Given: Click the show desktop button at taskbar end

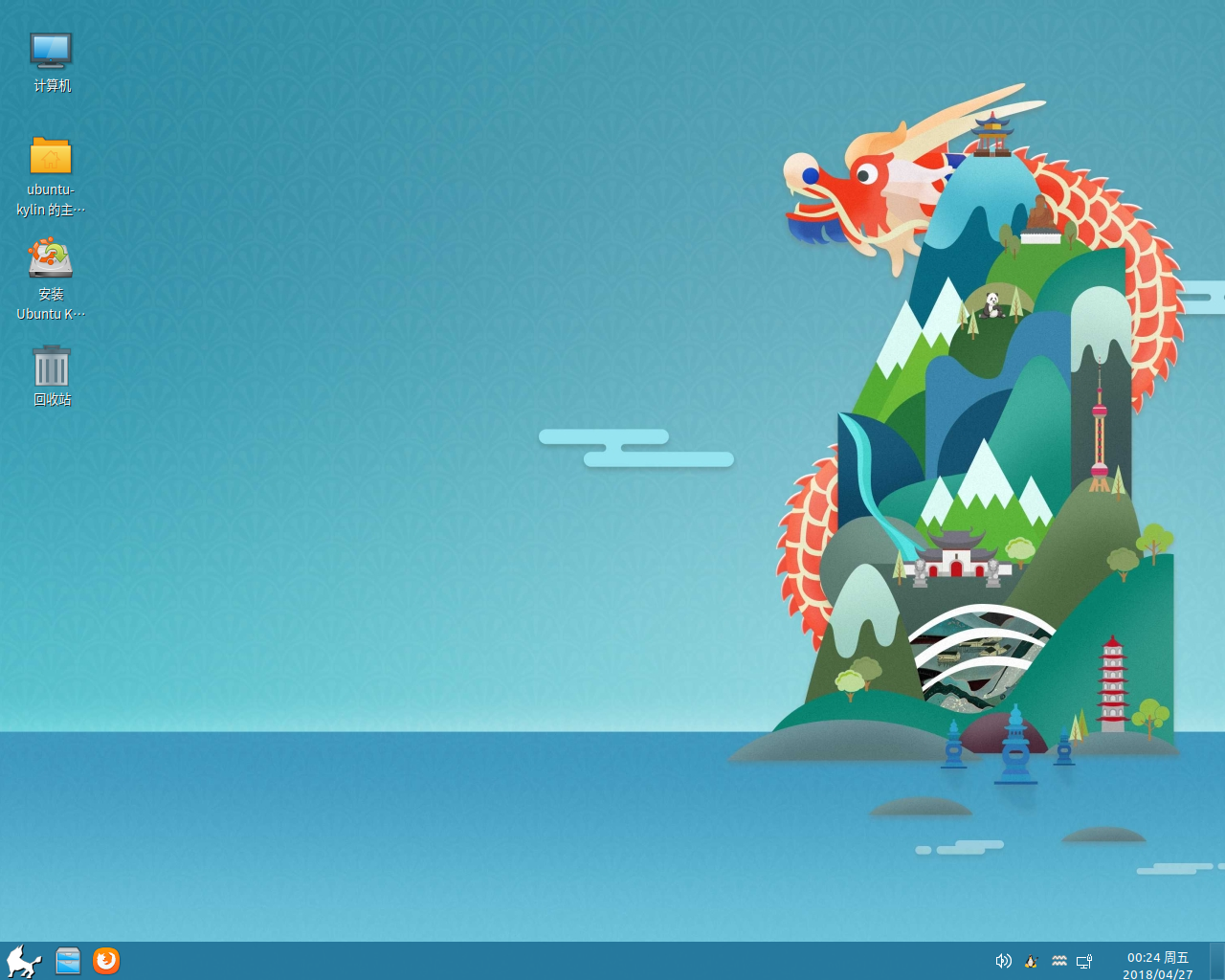Looking at the screenshot, I should 1217,961.
